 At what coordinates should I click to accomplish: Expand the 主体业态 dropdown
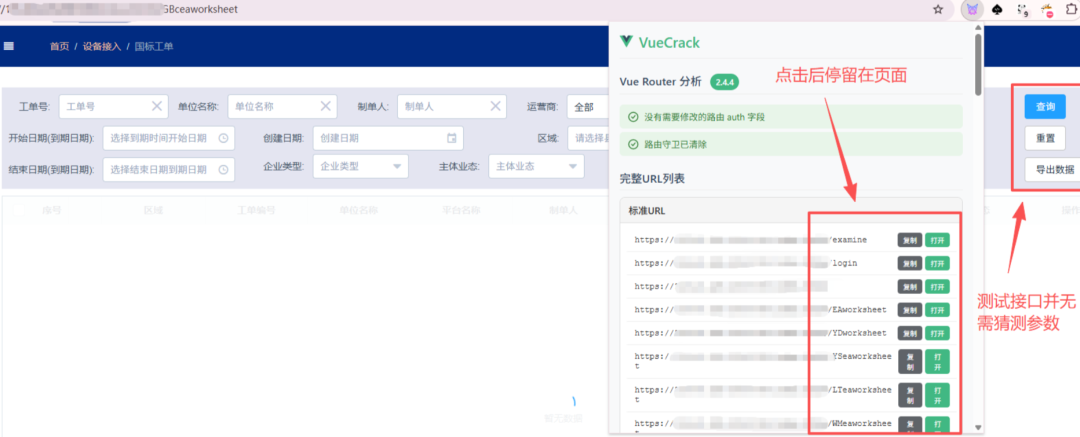coord(536,166)
